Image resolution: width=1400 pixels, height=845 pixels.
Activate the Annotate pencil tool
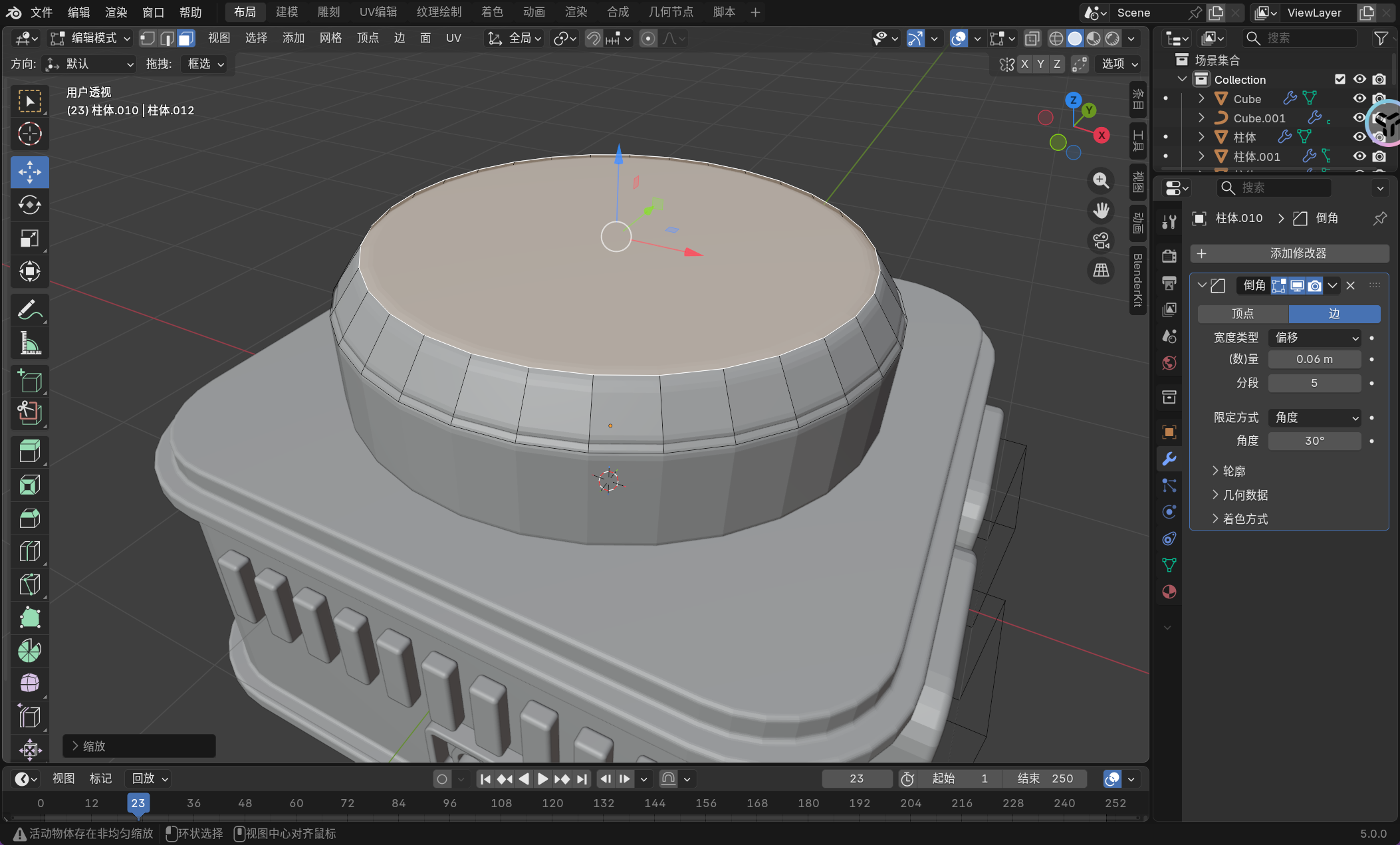(29, 310)
